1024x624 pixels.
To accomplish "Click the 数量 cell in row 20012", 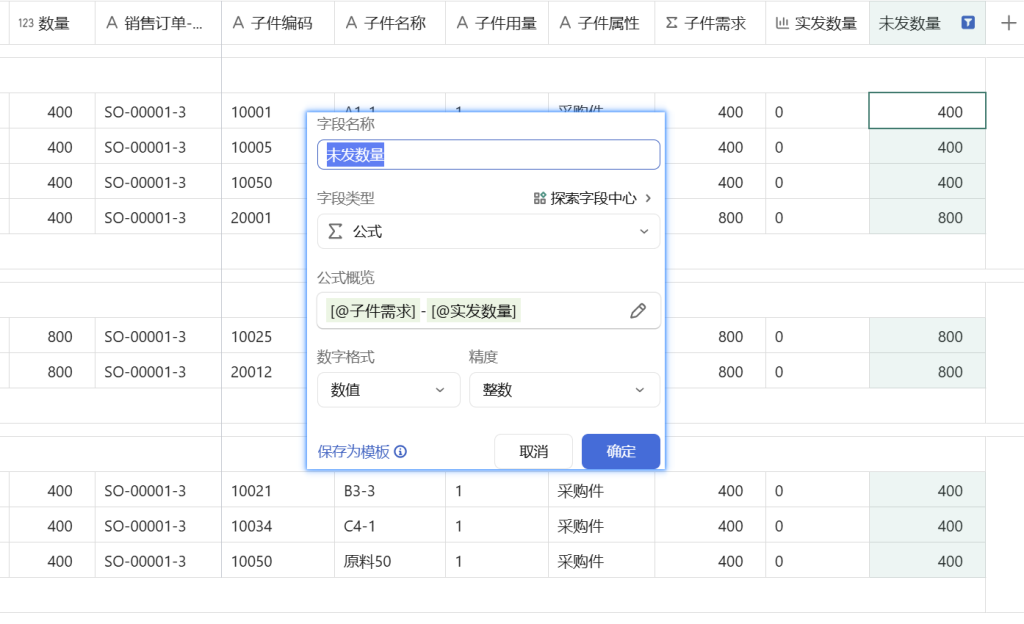I will click(52, 371).
